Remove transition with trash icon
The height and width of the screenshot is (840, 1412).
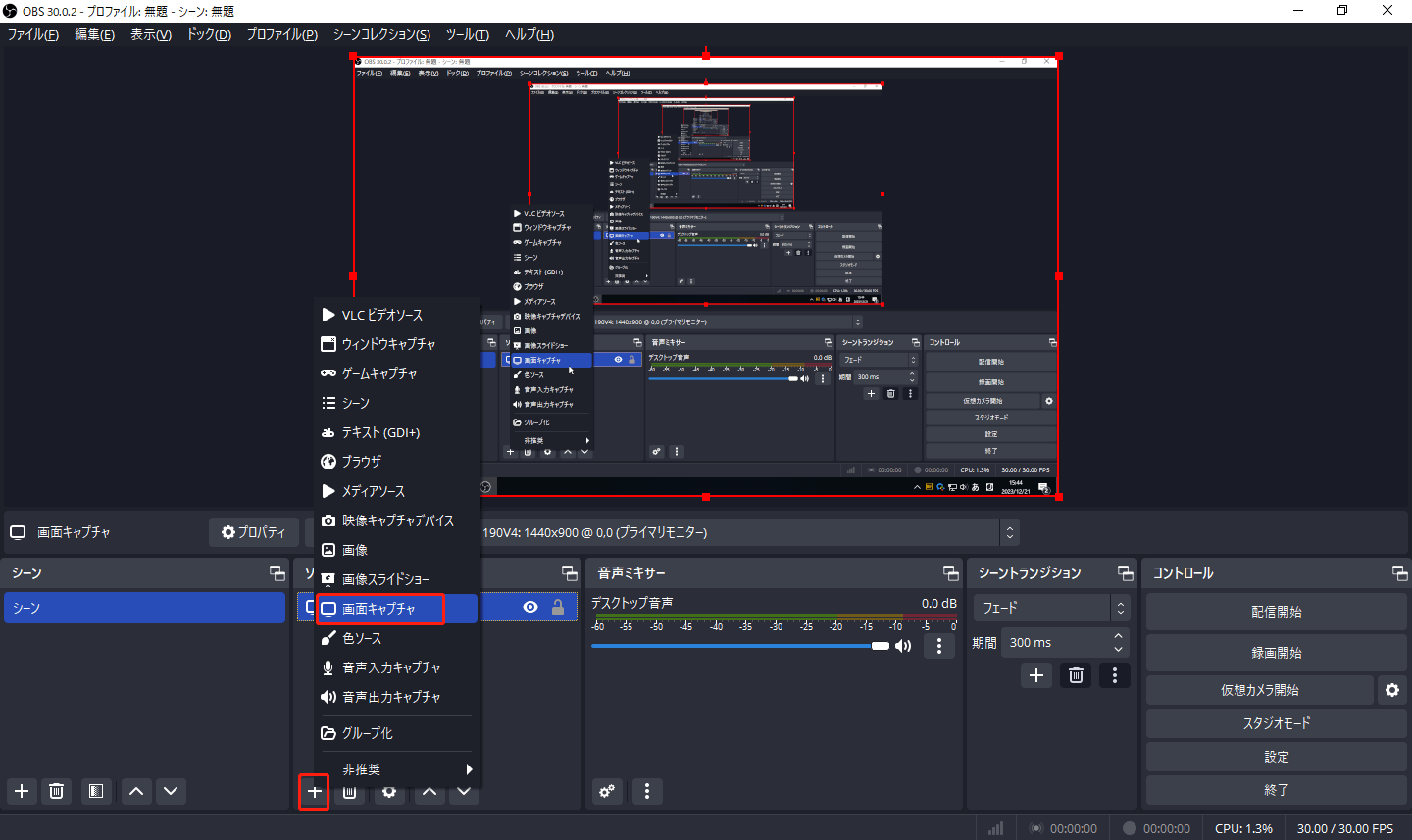pyautogui.click(x=1076, y=675)
